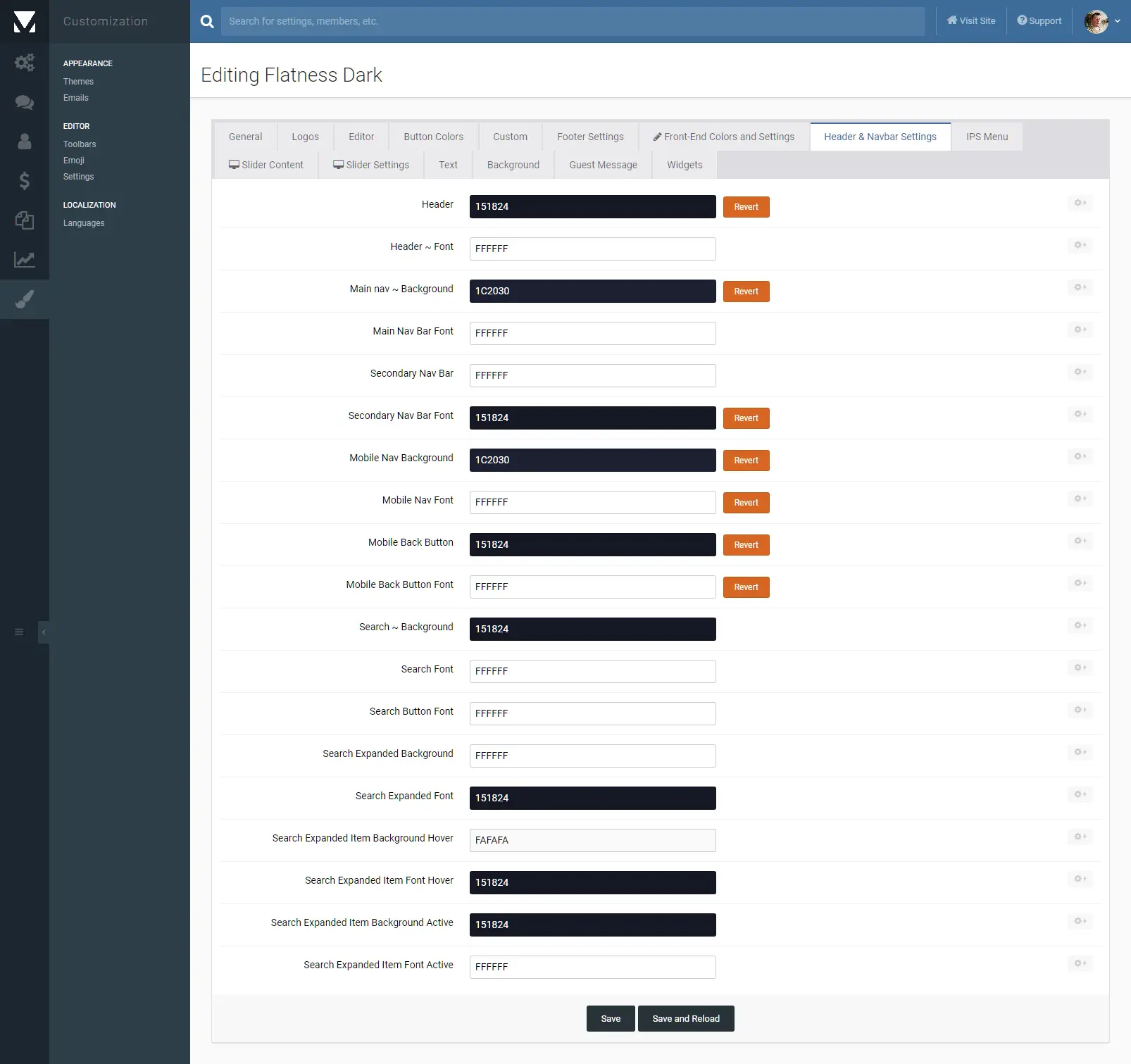Open the Members person sidebar icon
1131x1064 pixels.
coord(25,142)
